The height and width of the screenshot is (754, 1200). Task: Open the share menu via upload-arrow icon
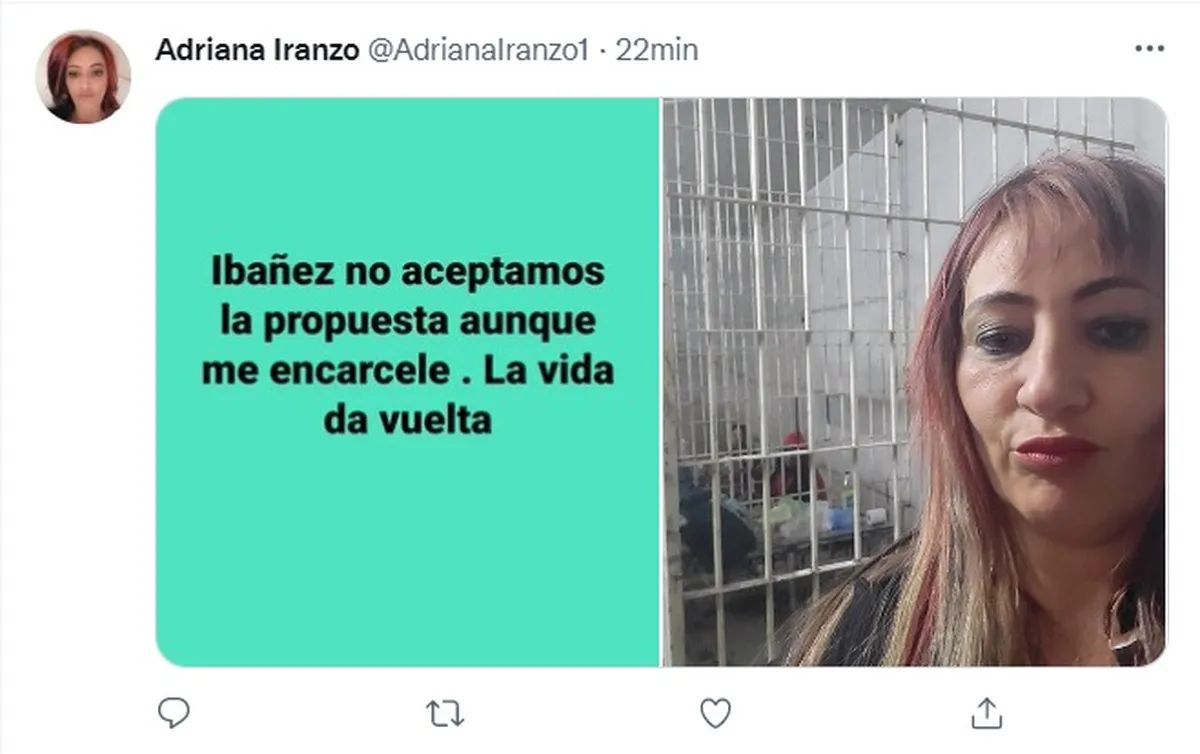coord(986,713)
